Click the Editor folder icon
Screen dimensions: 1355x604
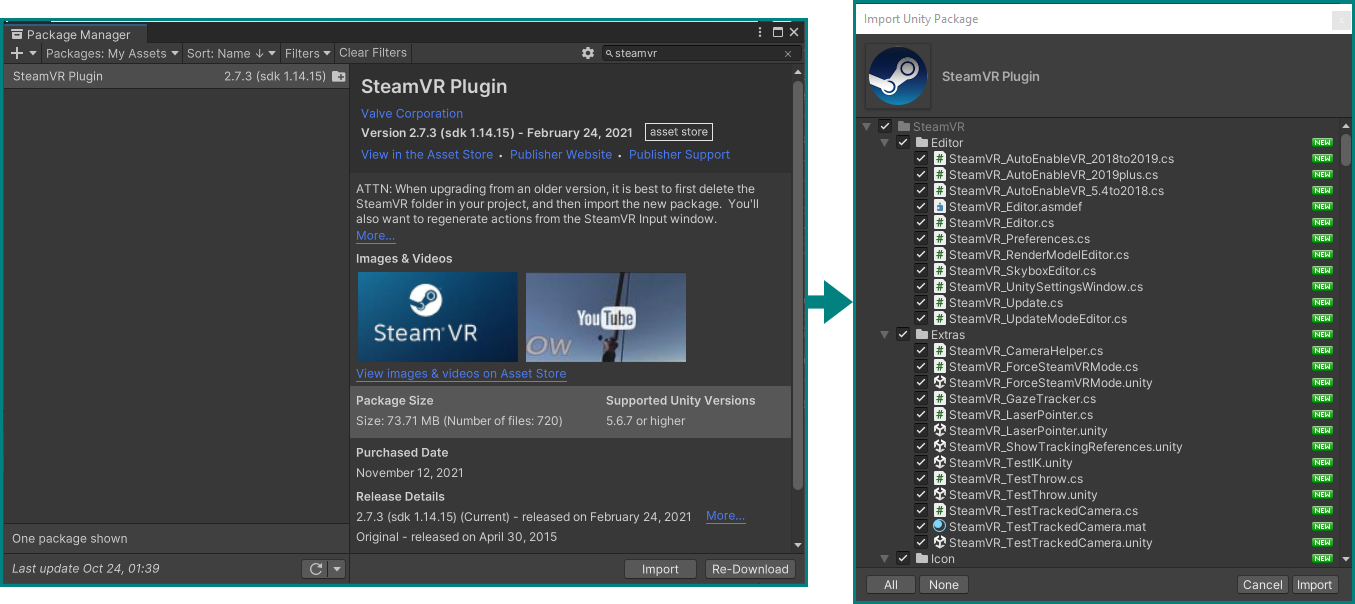click(x=922, y=143)
